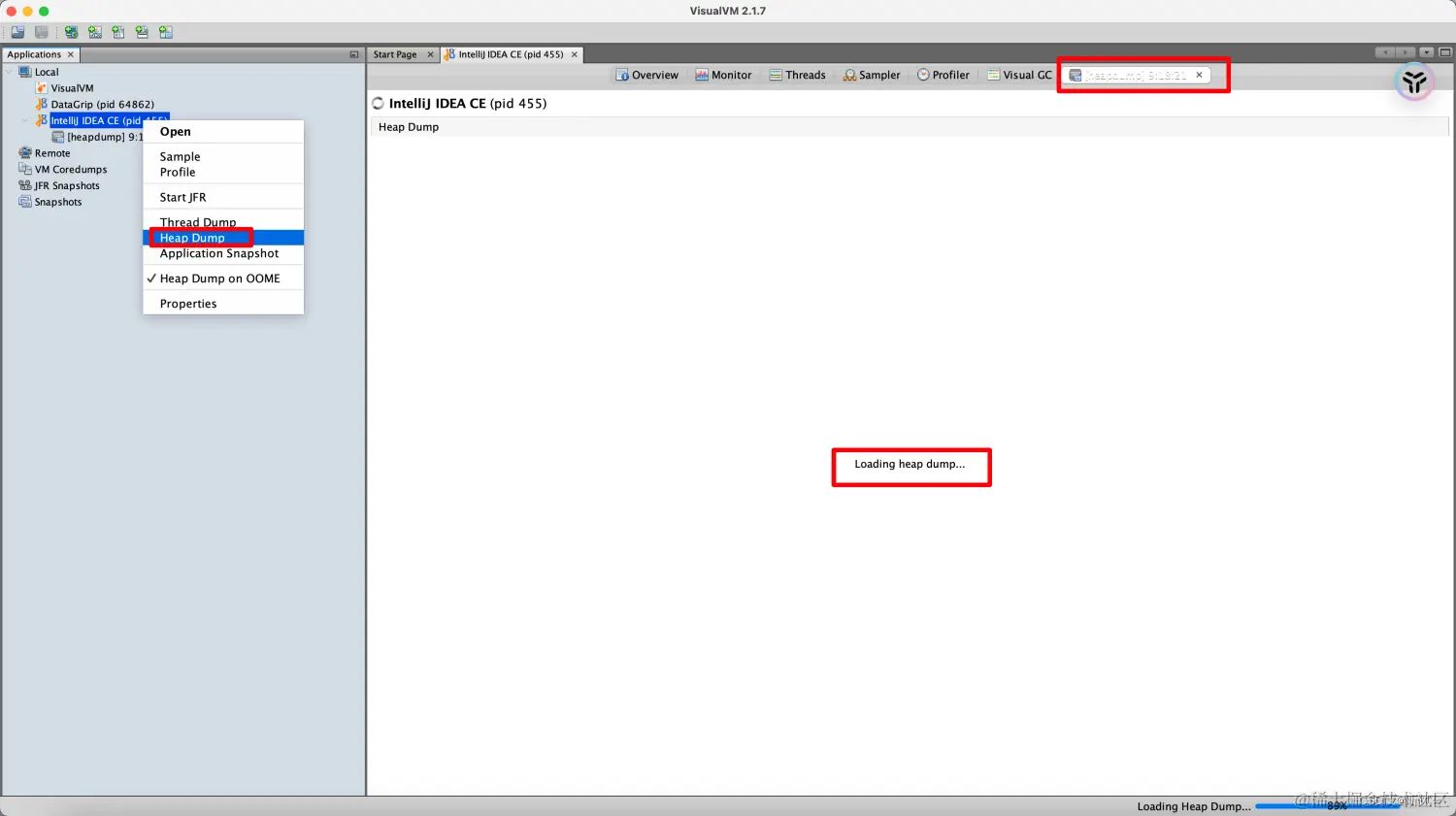Choose Profile in context menu

[223, 172]
